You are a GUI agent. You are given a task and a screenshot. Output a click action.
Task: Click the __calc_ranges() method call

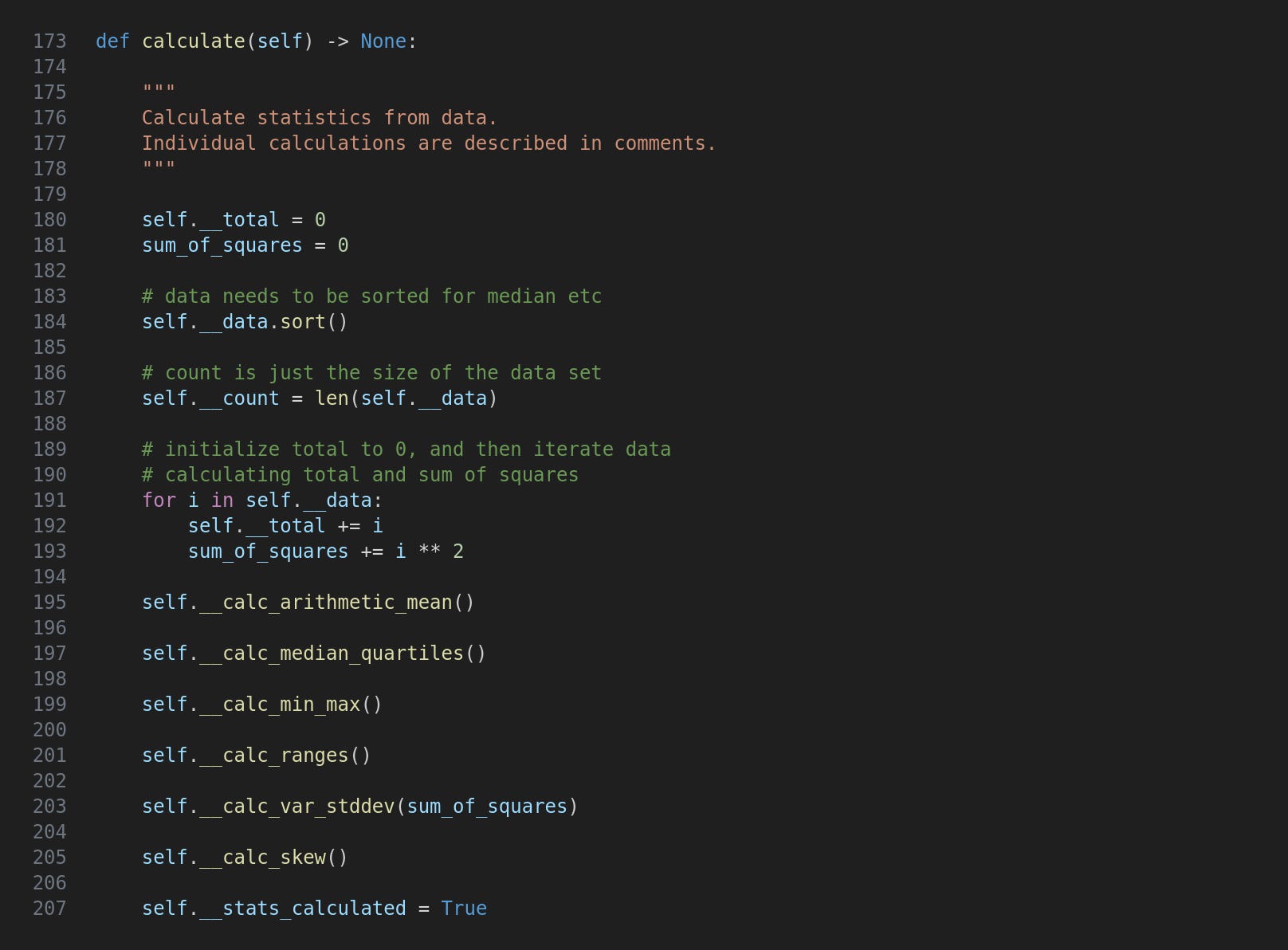pyautogui.click(x=285, y=756)
